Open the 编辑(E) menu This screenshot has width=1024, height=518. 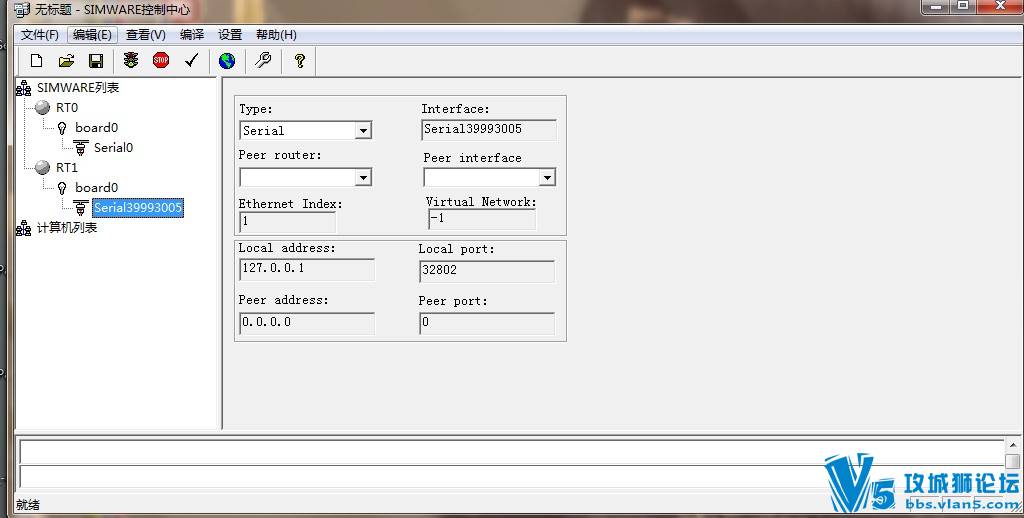(92, 35)
